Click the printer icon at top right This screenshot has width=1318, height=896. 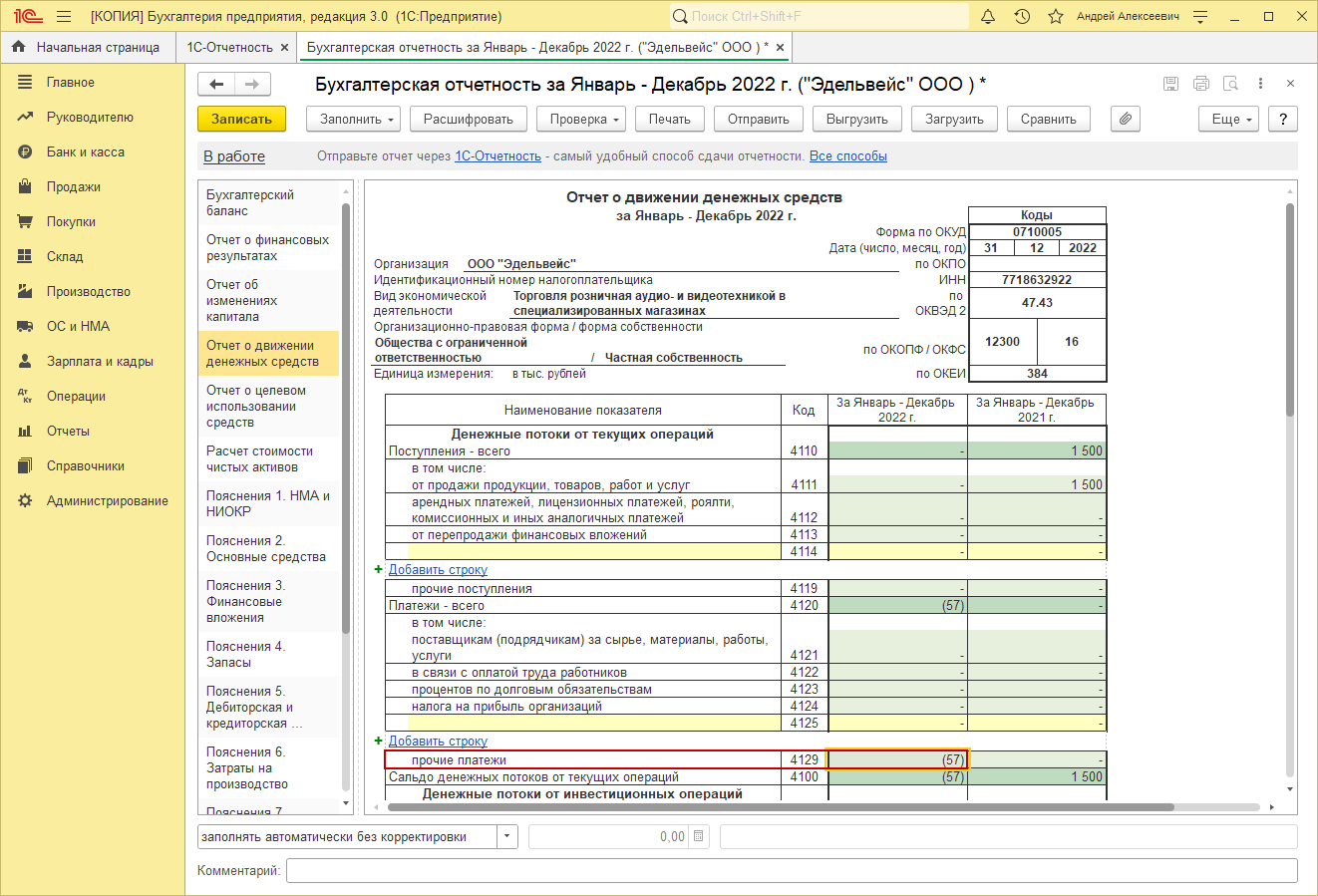pyautogui.click(x=1200, y=84)
